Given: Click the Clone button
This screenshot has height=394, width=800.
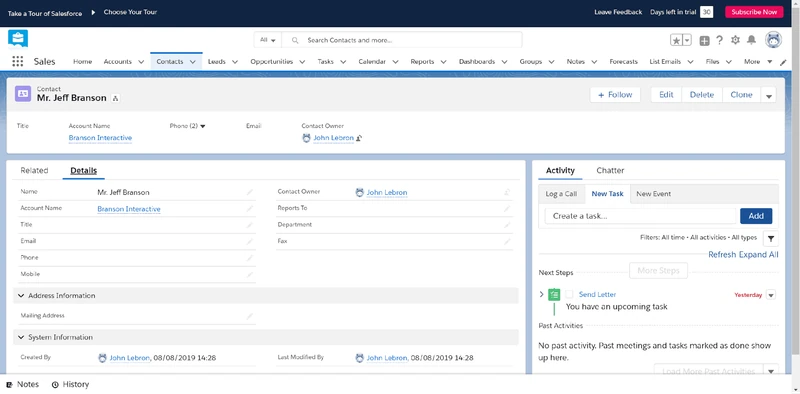Looking at the screenshot, I should point(741,95).
